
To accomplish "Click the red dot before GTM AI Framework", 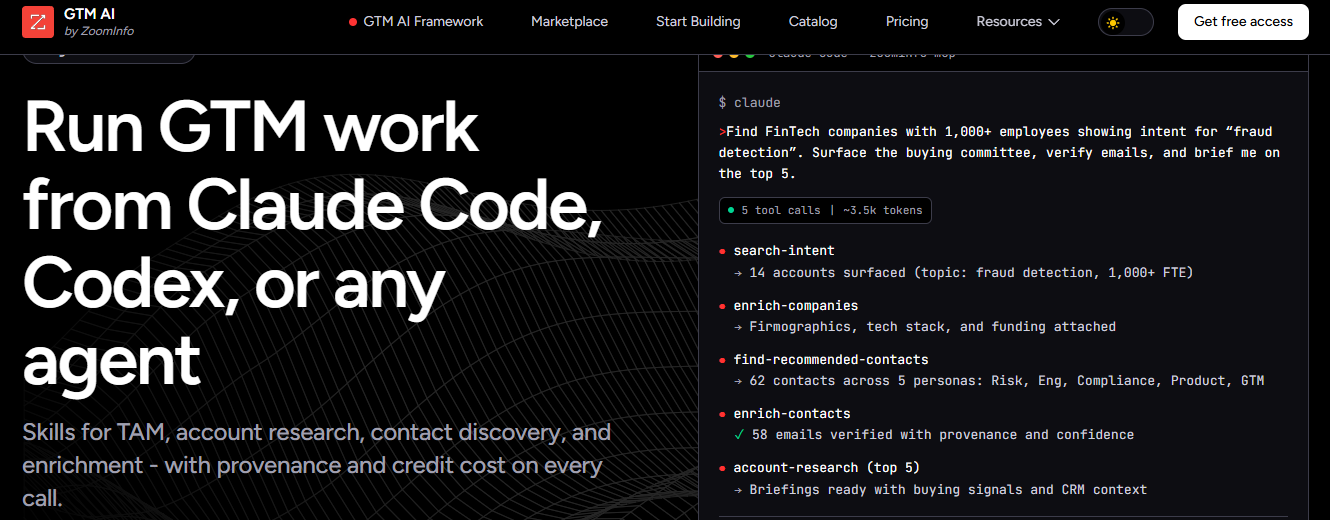I will tap(353, 22).
